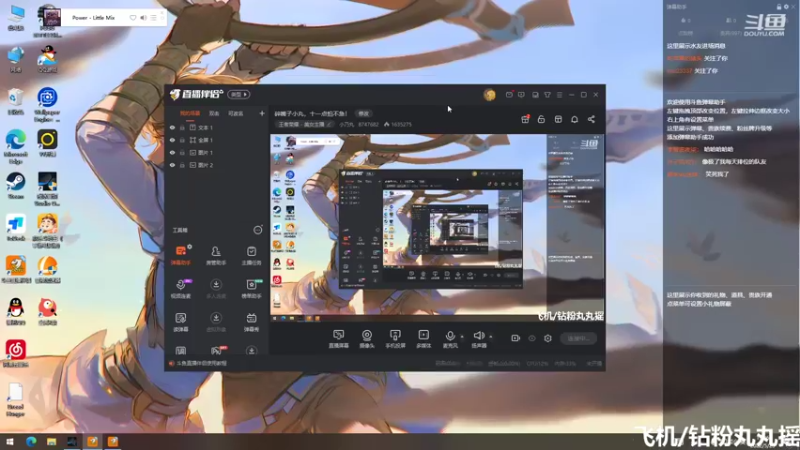
Task: Lock the 图片 2 source
Action: [x=182, y=165]
